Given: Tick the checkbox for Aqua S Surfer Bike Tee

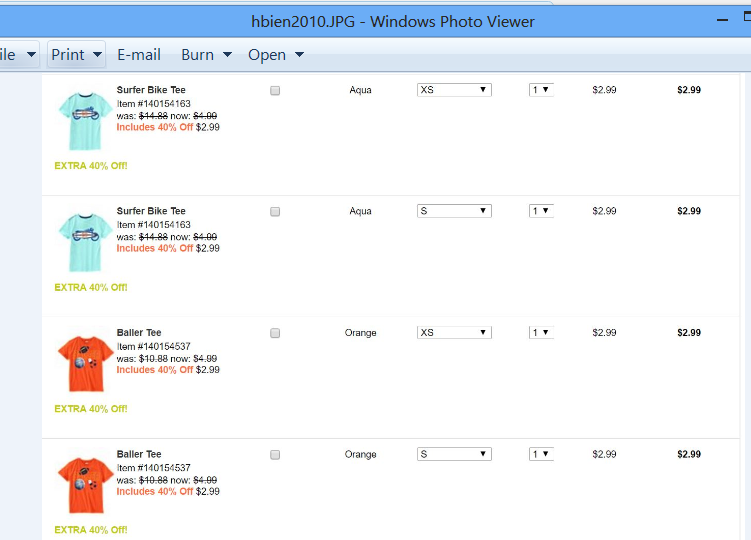Looking at the screenshot, I should pyautogui.click(x=275, y=211).
